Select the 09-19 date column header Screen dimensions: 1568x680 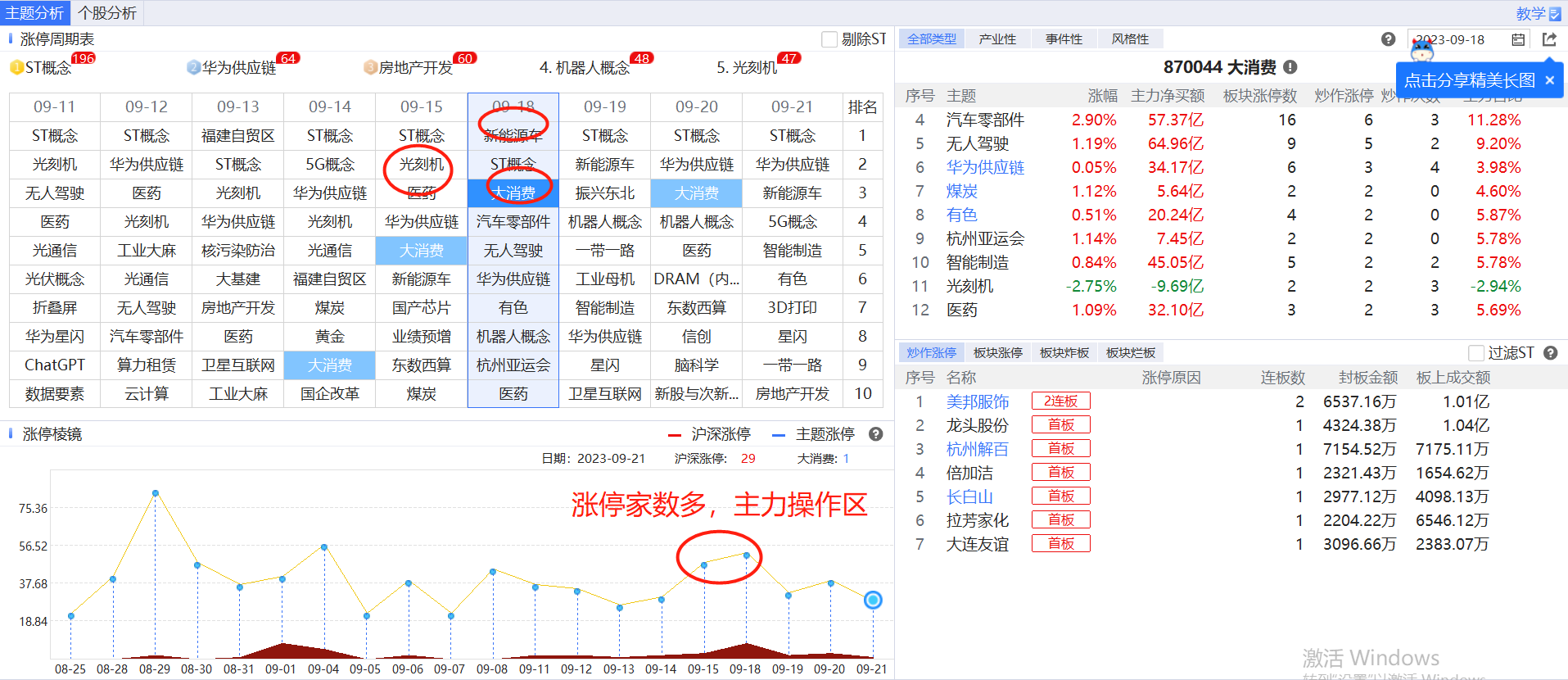pyautogui.click(x=605, y=107)
